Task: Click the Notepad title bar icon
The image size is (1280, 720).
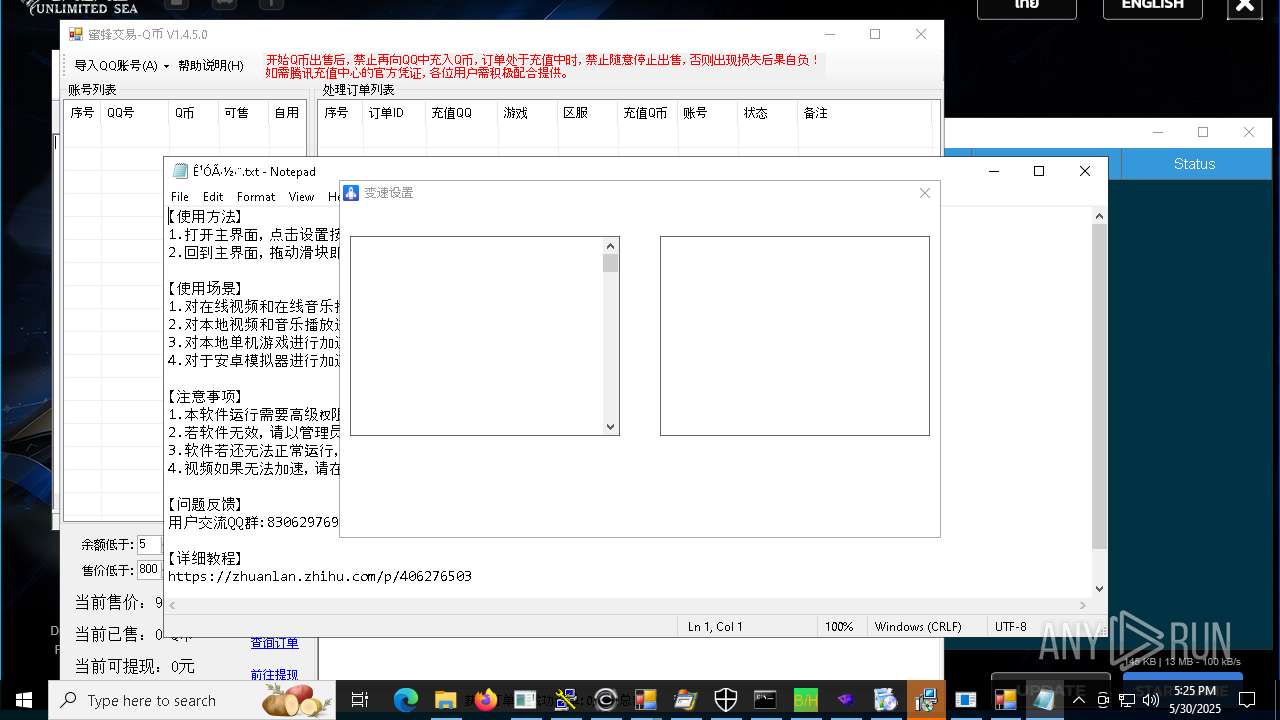Action: coord(180,171)
